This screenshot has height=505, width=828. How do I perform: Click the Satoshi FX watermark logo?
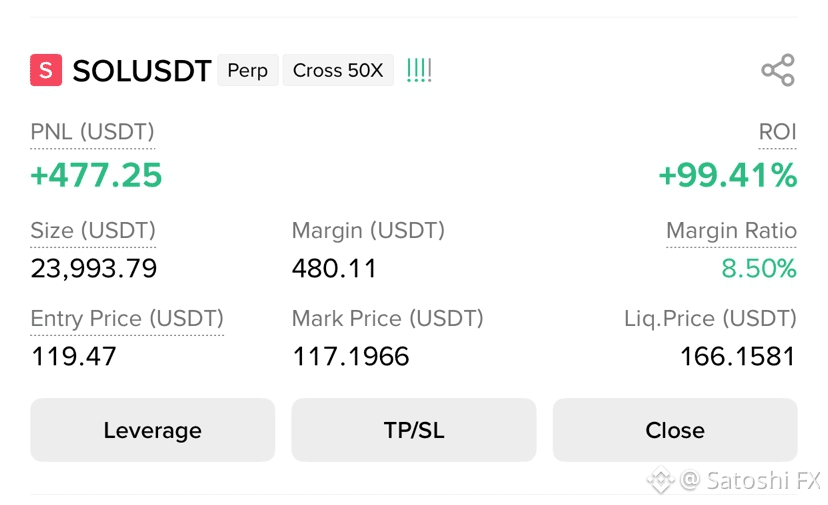660,480
